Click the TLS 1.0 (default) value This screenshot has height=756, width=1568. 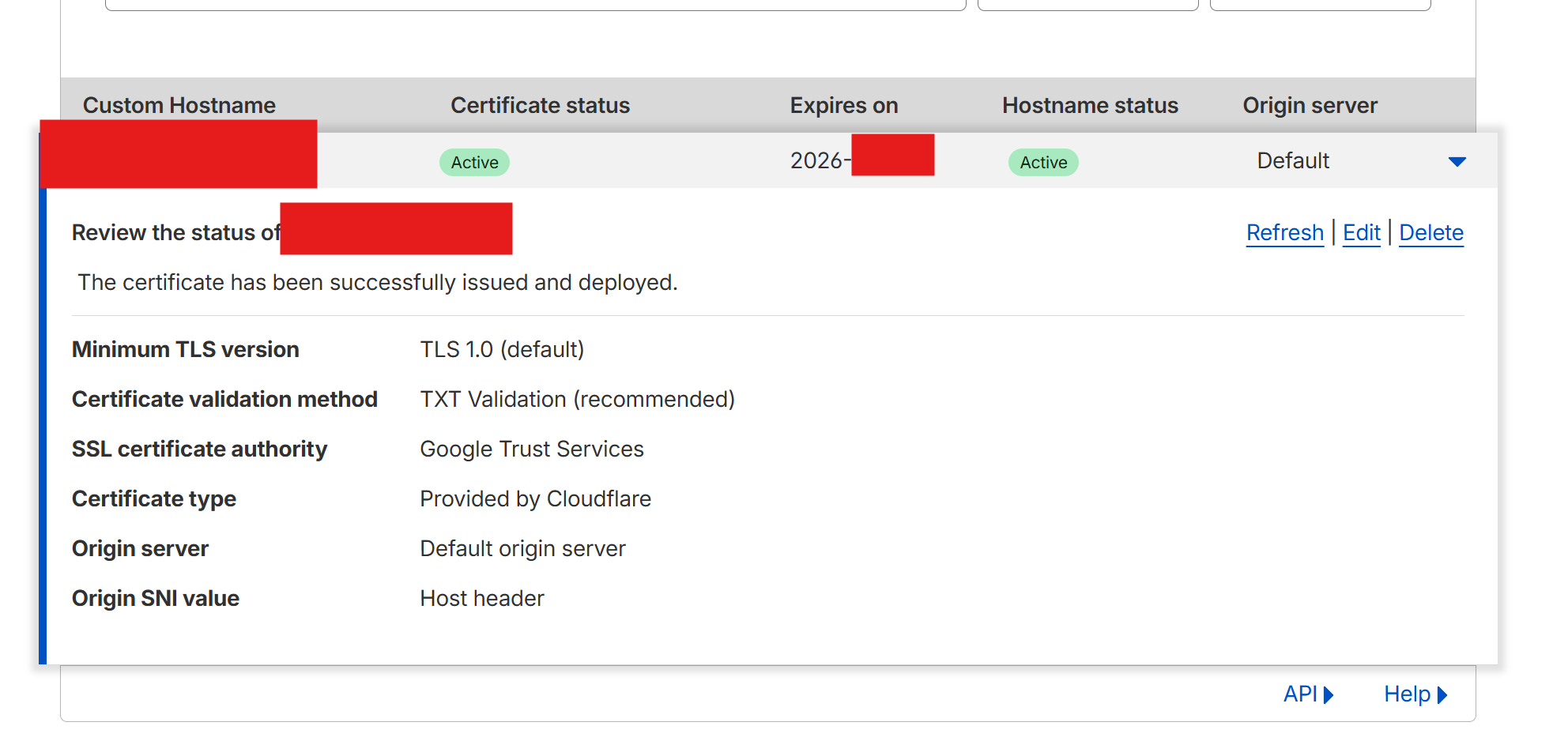(502, 350)
